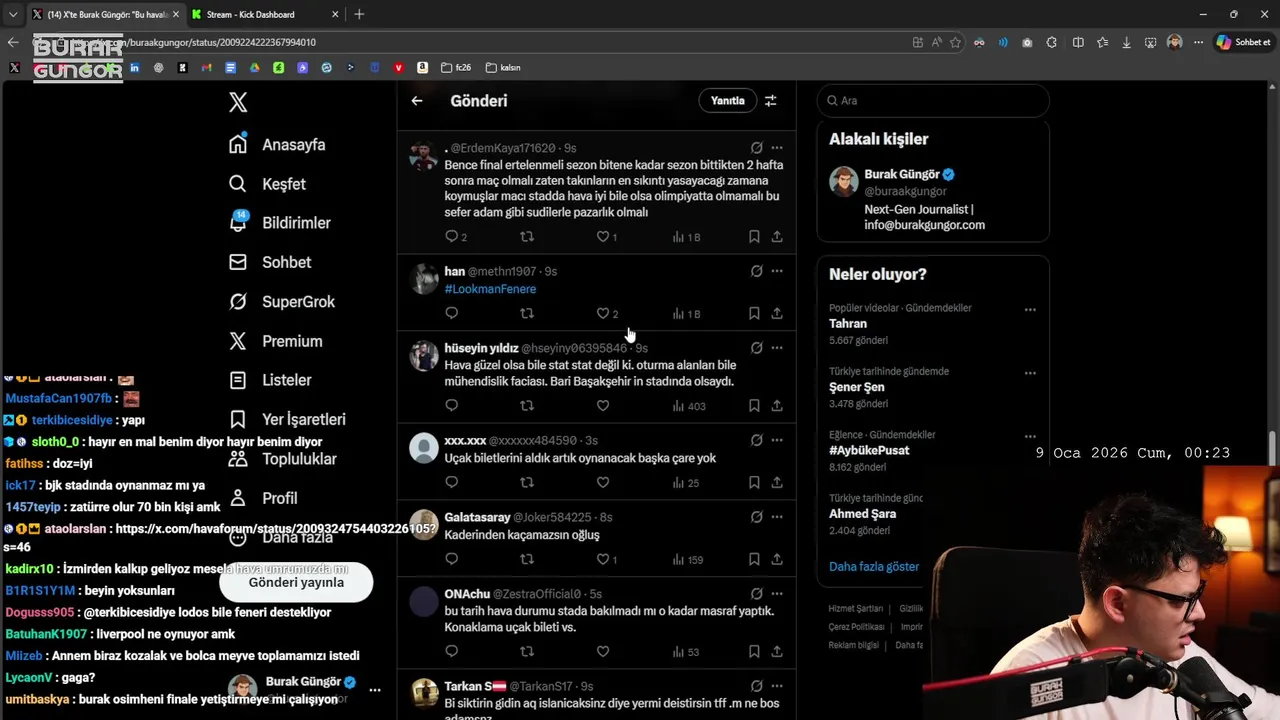Open SuperGrok from the sidebar
This screenshot has height=720, width=1280.
coord(282,302)
